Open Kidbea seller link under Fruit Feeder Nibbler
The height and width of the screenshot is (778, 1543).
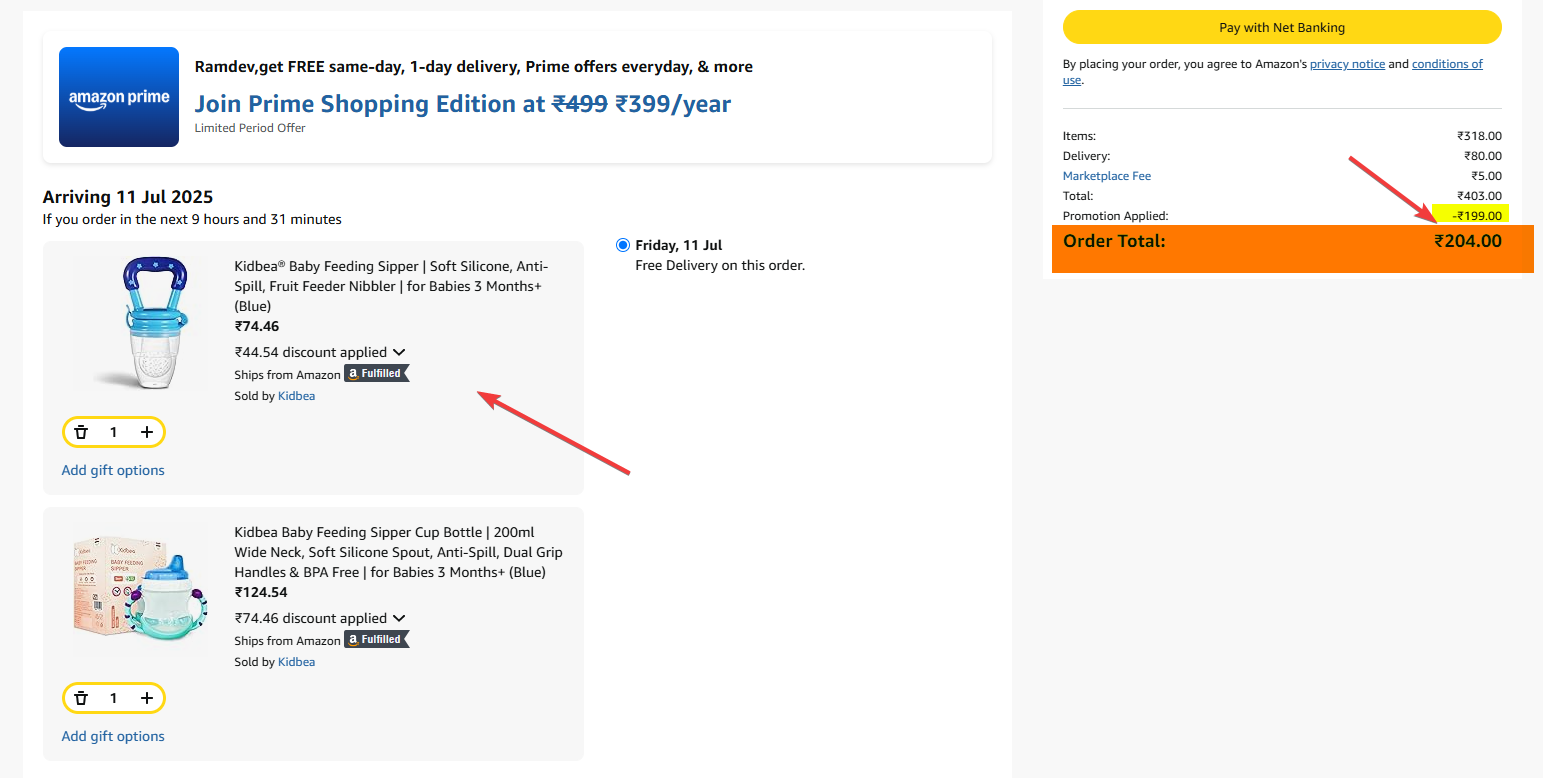(296, 396)
